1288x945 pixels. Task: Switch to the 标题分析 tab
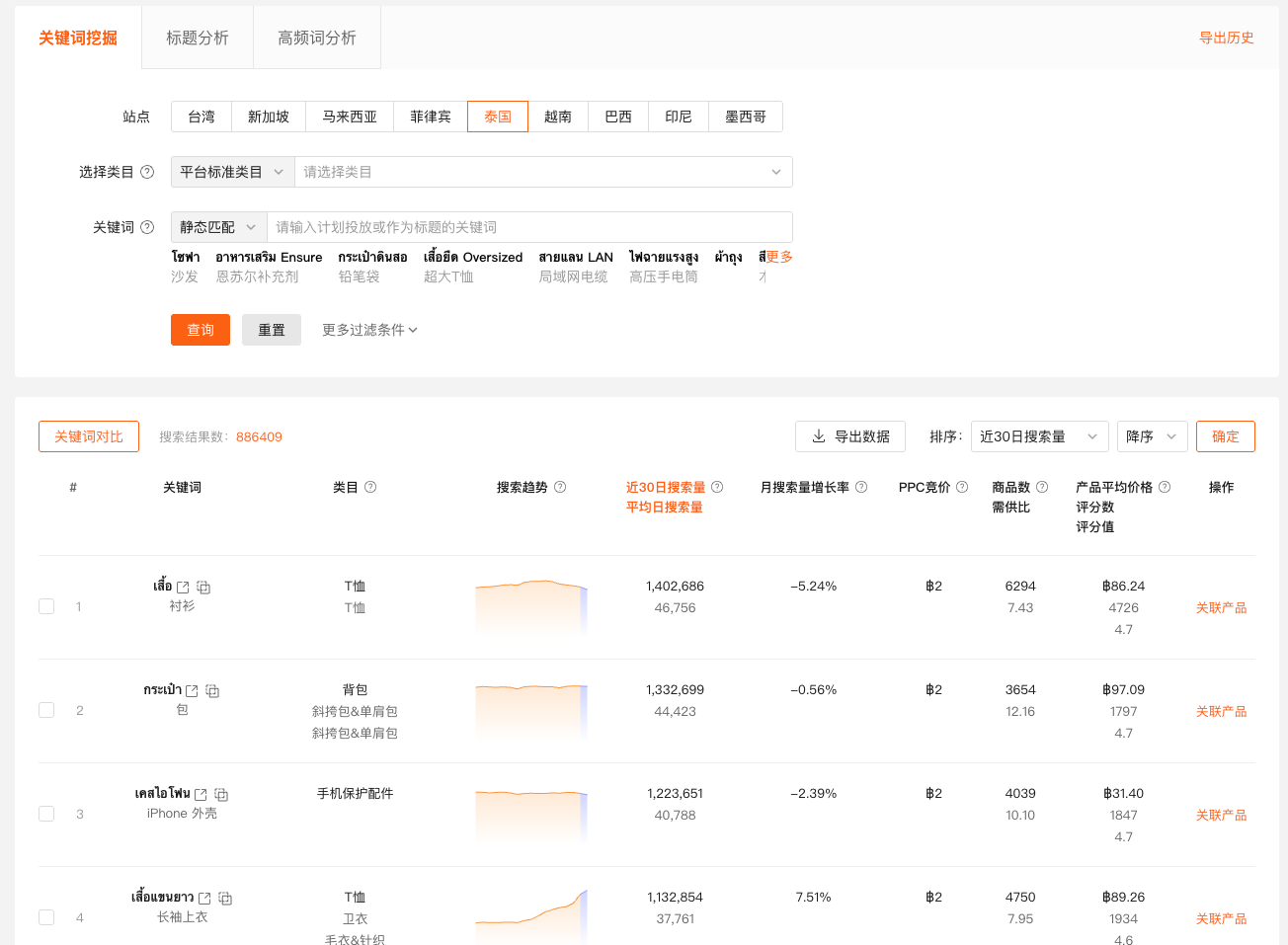pyautogui.click(x=198, y=38)
